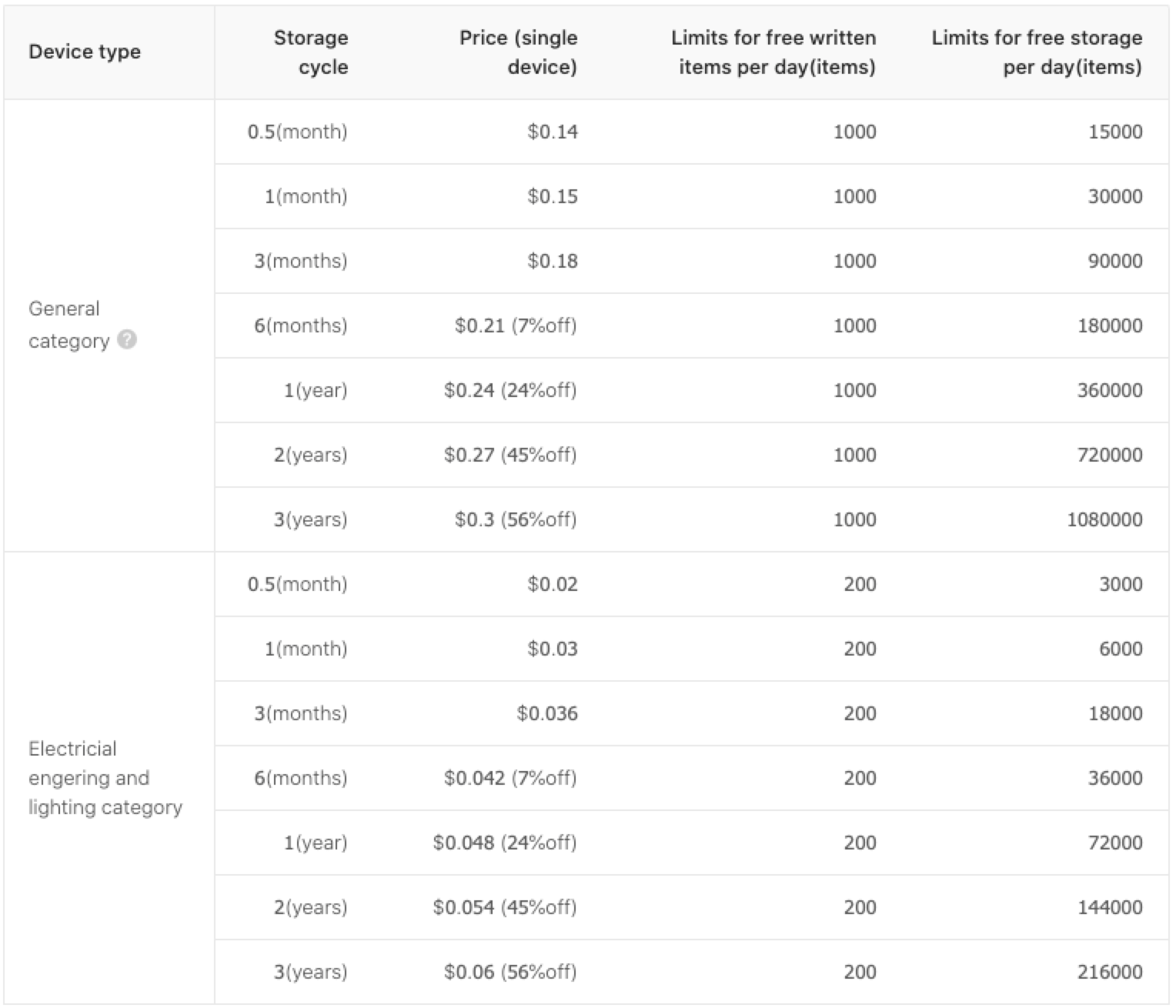
Task: Click the Price (single device) header
Action: (518, 52)
